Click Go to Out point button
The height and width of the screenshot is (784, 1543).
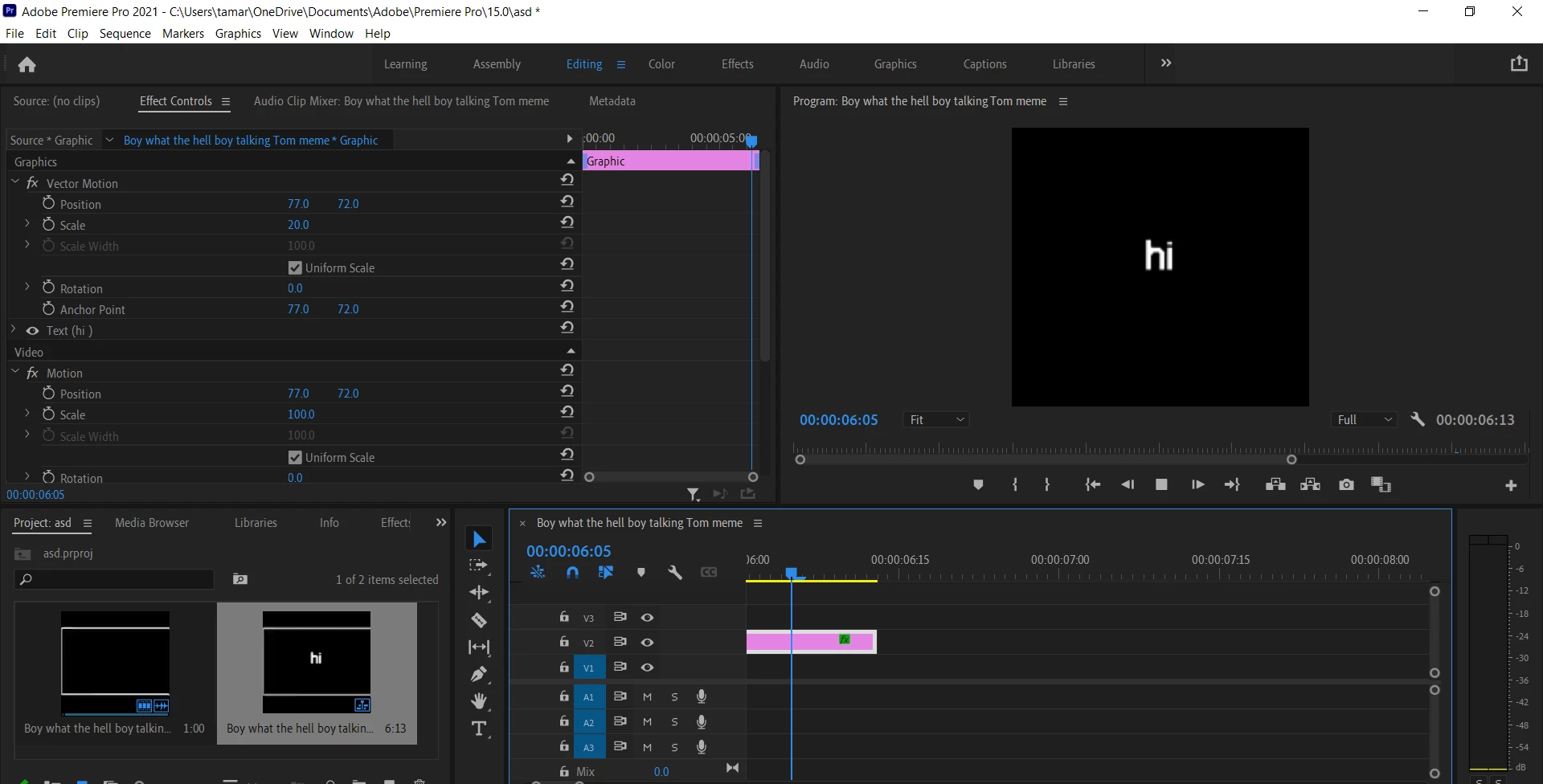(1232, 484)
